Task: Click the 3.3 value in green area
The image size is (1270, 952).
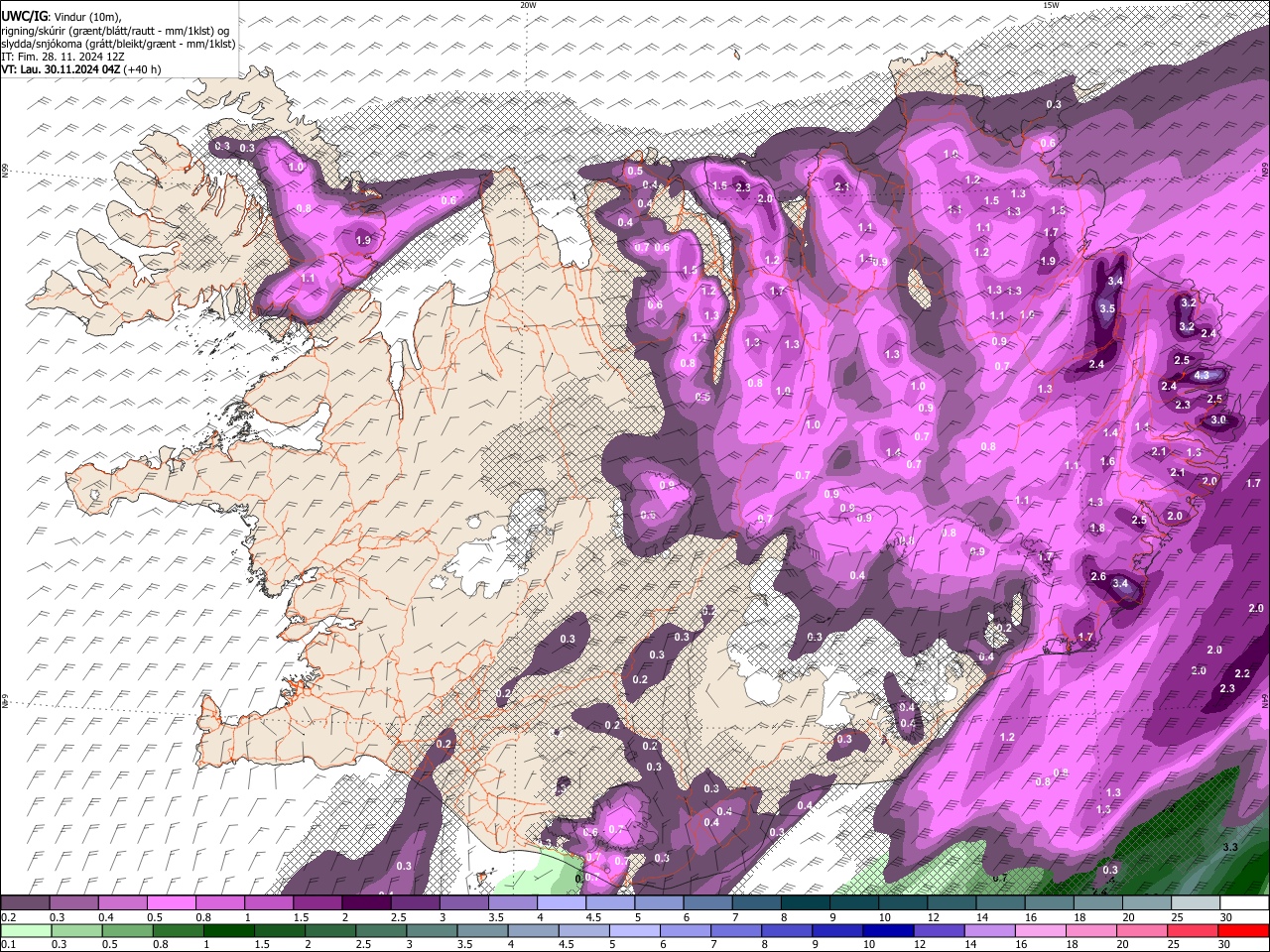Action: [1230, 847]
